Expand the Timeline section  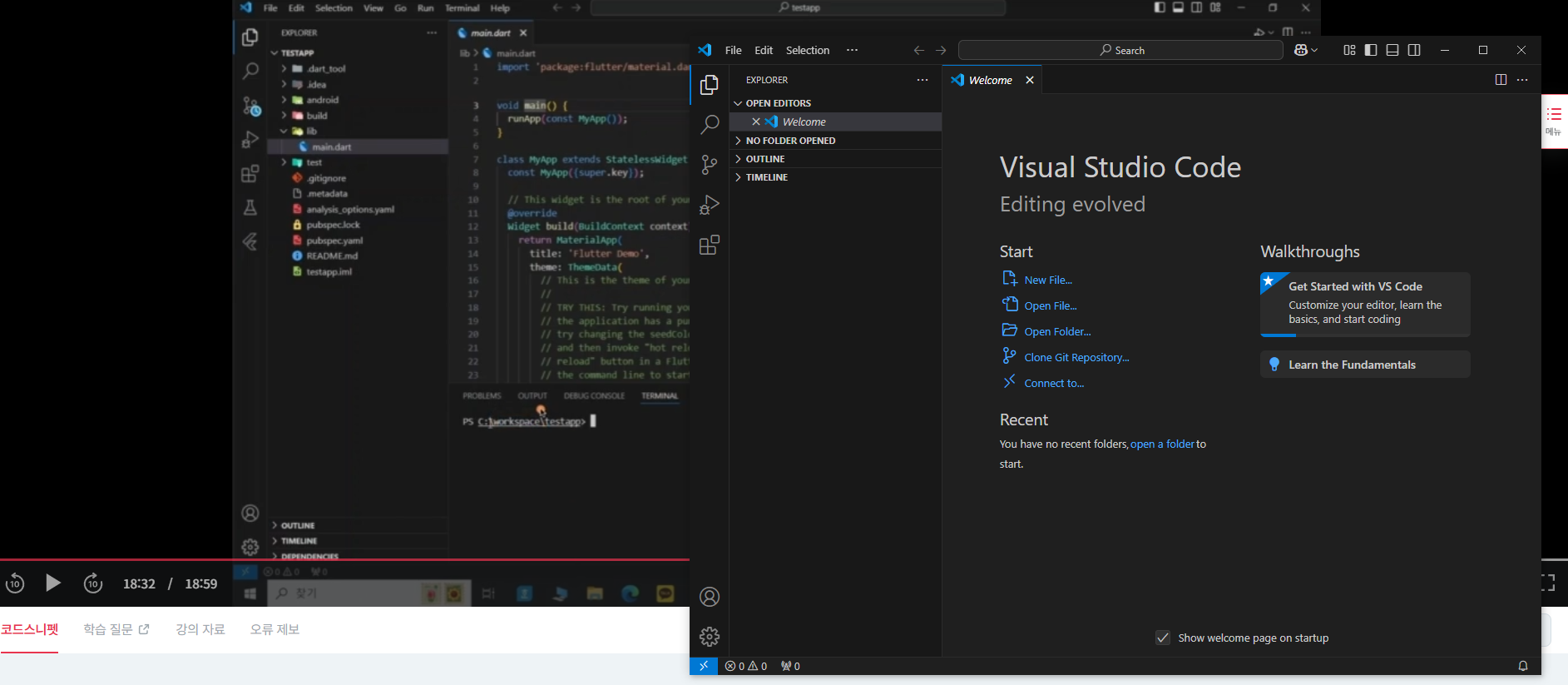click(x=835, y=177)
